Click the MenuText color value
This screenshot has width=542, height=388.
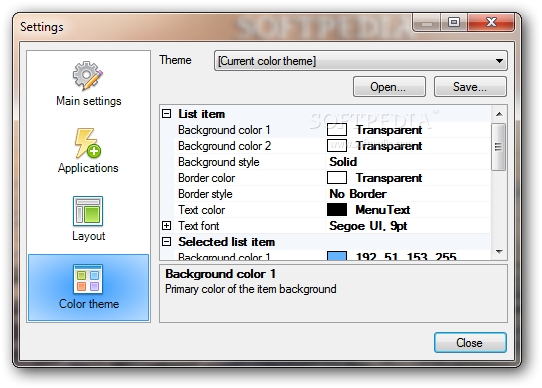pos(383,210)
